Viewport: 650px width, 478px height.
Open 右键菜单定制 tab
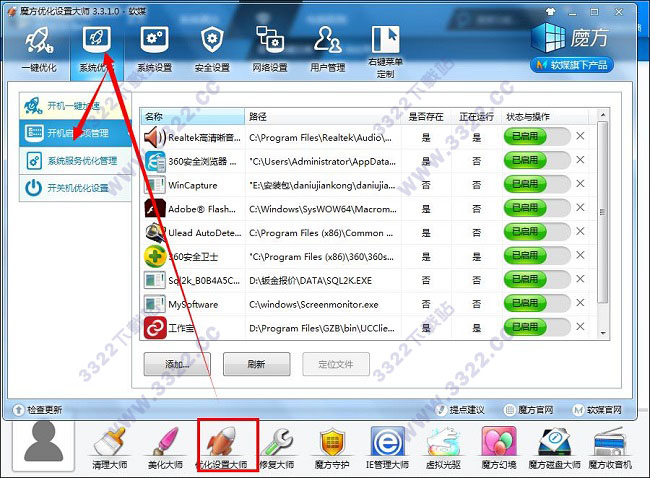(x=386, y=52)
